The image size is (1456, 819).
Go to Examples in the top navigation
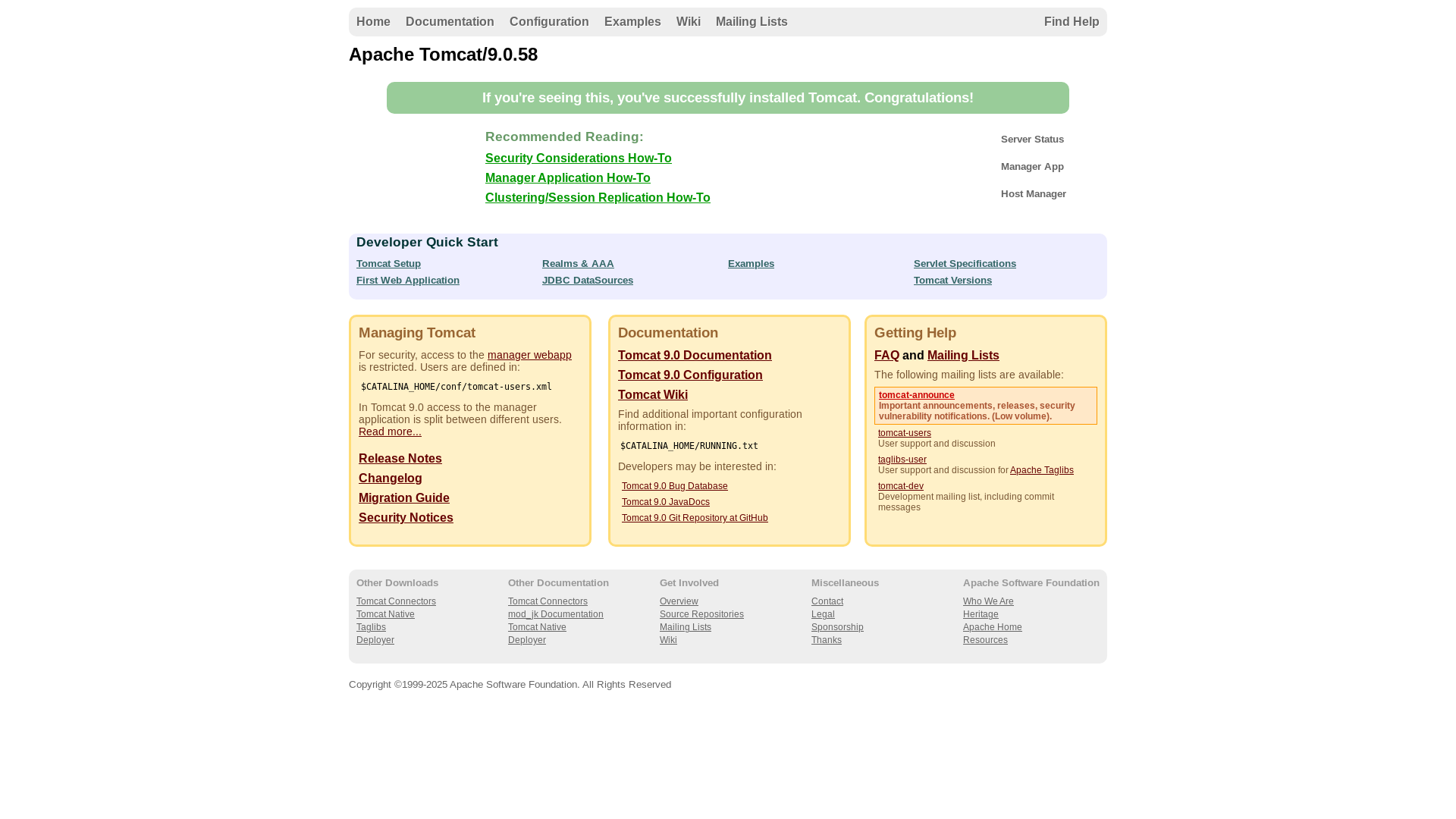click(x=632, y=22)
